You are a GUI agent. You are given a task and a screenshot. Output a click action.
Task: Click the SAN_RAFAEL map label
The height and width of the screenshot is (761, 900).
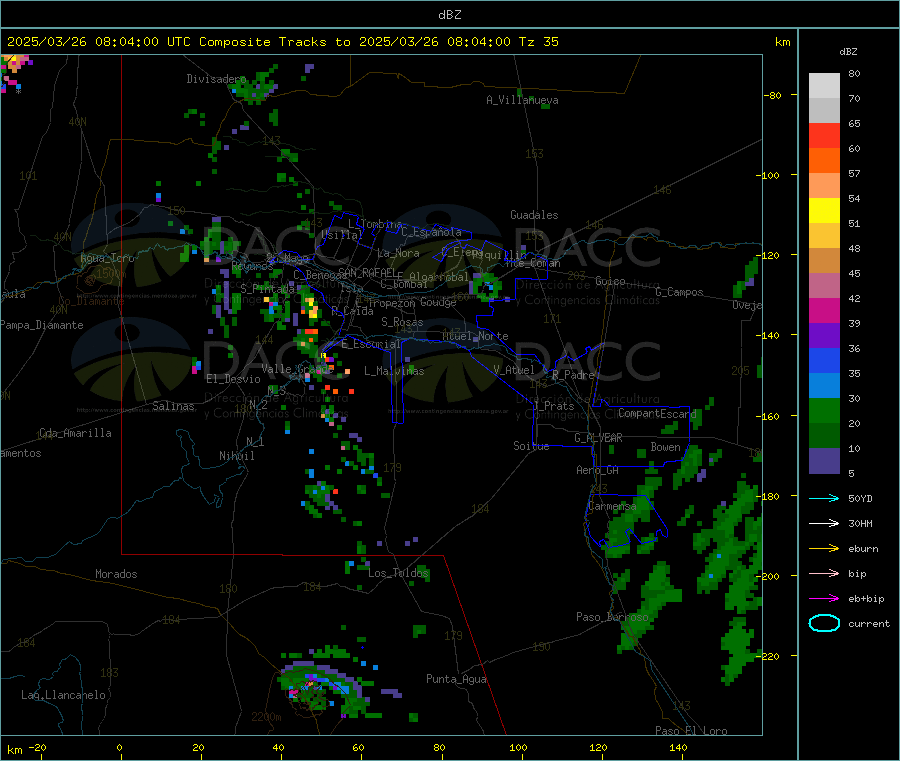point(367,272)
